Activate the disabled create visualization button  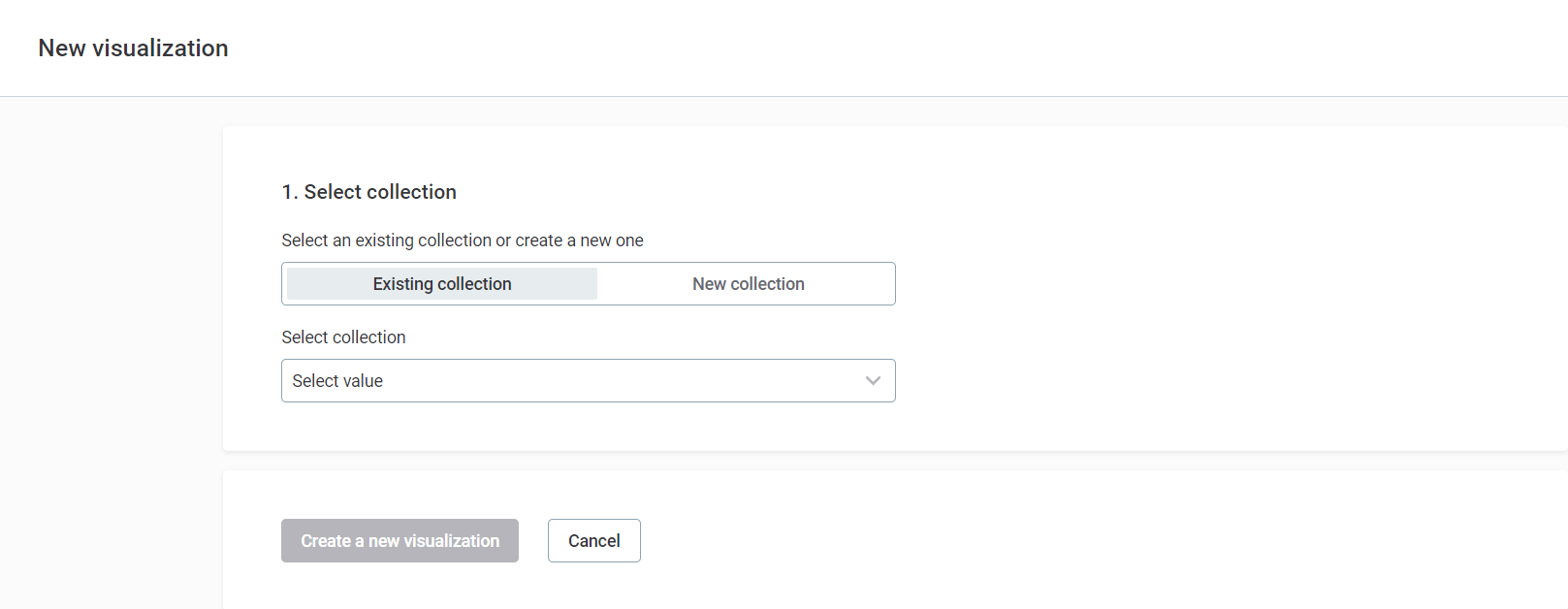point(399,540)
